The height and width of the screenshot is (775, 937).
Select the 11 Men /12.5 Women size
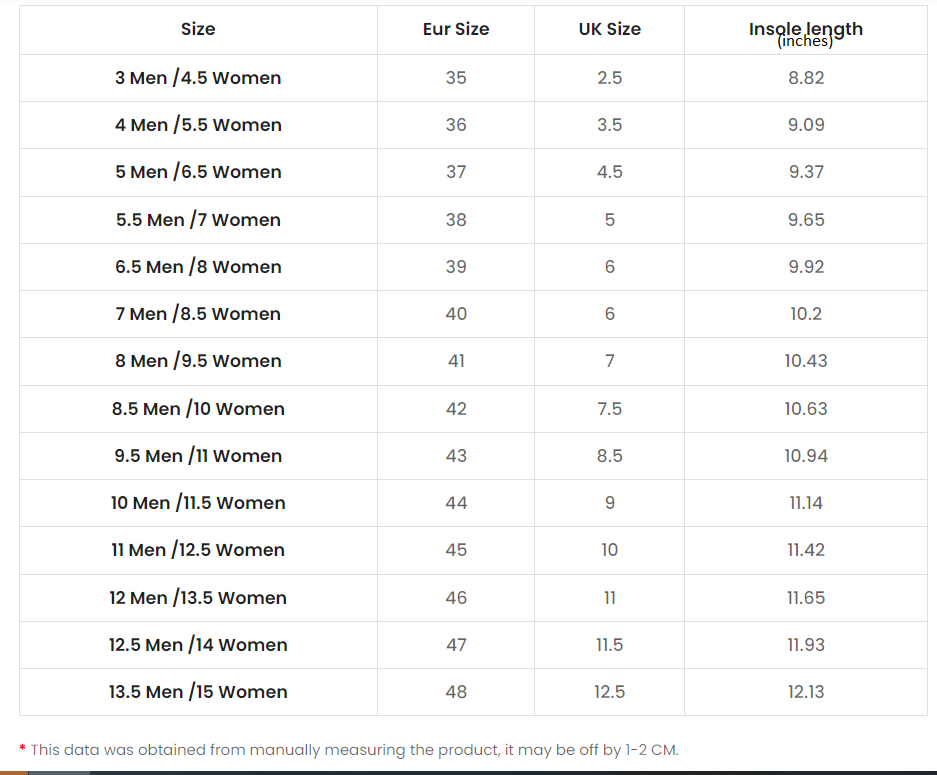(x=198, y=550)
